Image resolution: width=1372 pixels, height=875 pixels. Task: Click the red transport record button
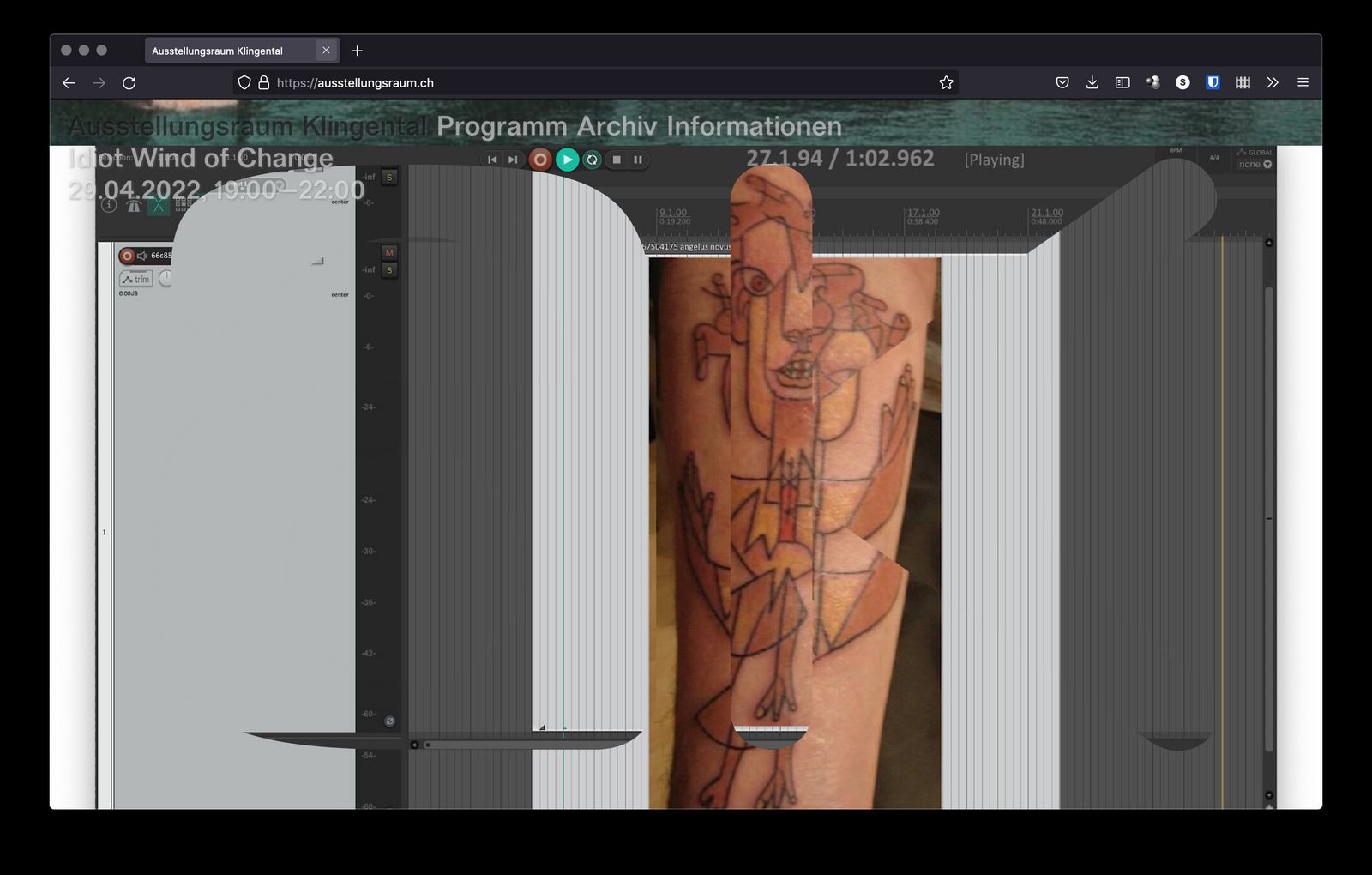[x=540, y=160]
